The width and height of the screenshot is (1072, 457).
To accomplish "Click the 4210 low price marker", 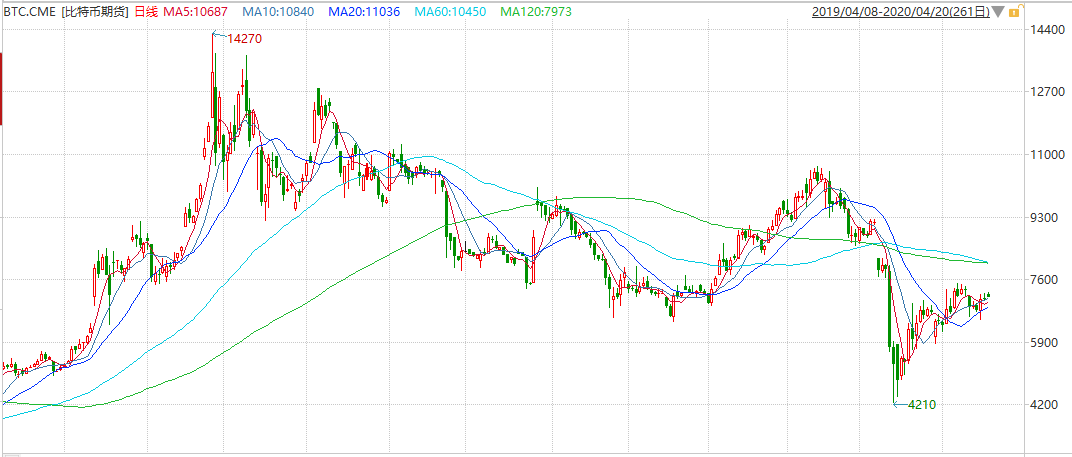I will pos(921,404).
